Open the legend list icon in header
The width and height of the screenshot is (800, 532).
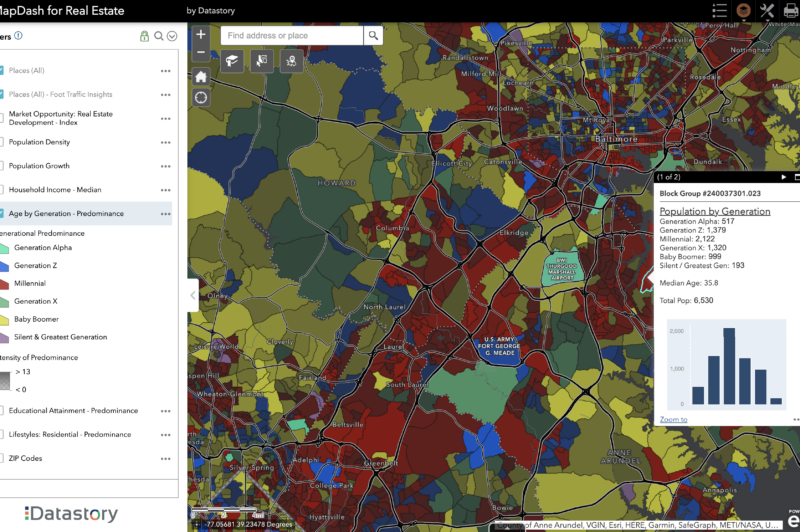(x=719, y=10)
